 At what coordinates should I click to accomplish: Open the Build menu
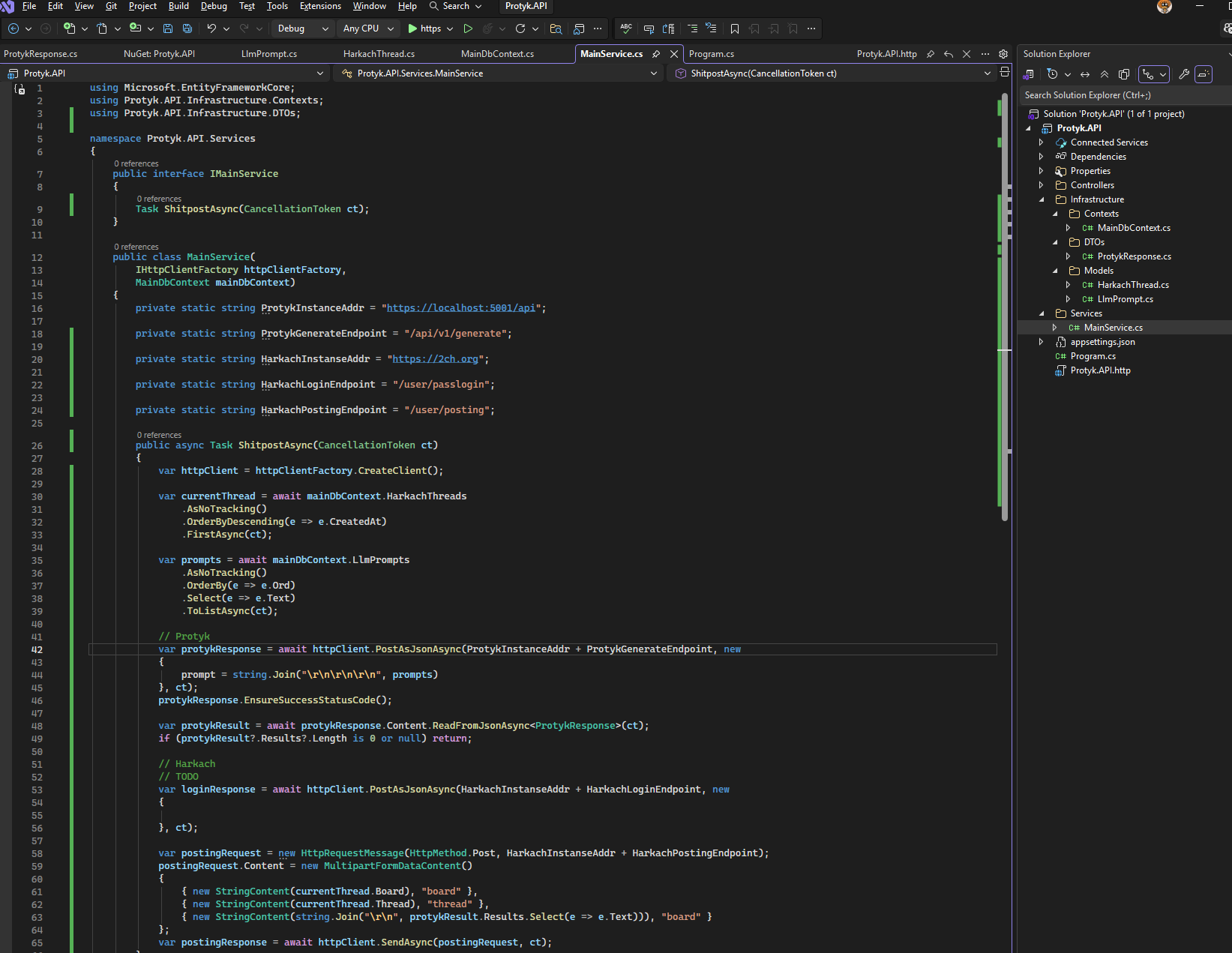(x=178, y=6)
